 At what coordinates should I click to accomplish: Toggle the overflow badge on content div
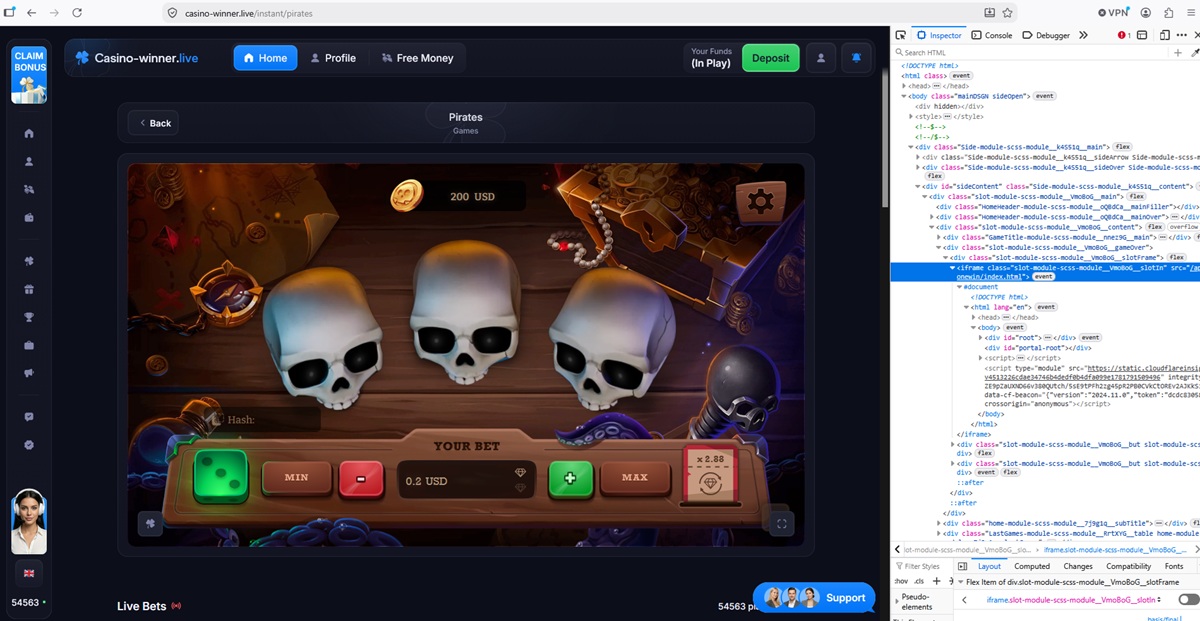[1183, 227]
